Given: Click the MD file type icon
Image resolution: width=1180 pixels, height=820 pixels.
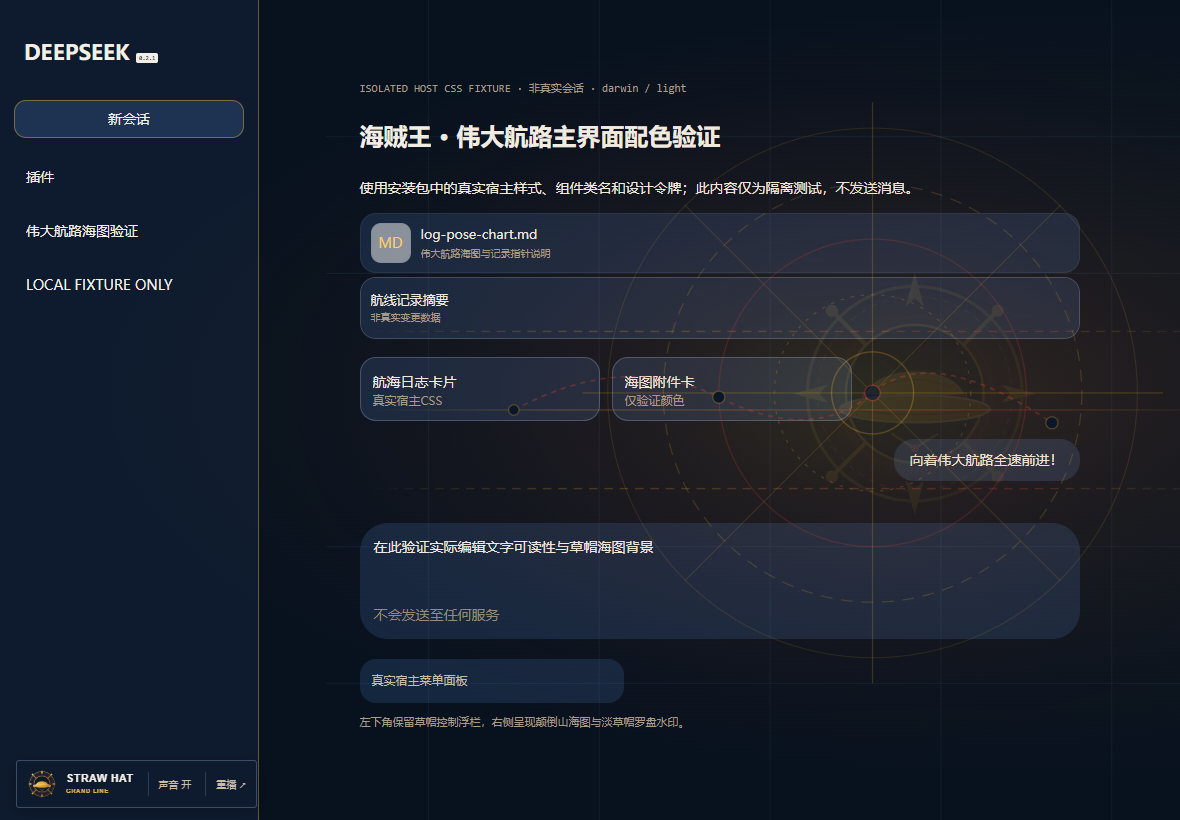Looking at the screenshot, I should pos(391,243).
